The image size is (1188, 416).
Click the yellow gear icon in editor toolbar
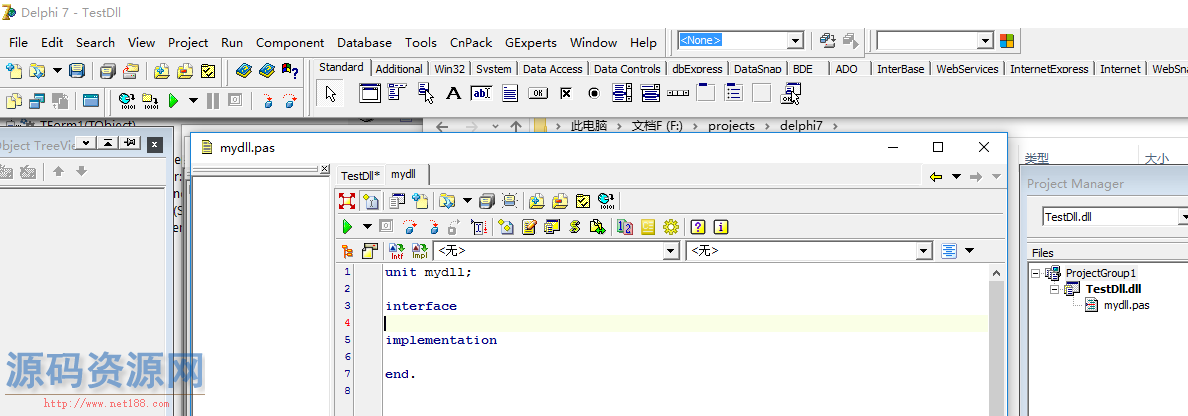671,226
